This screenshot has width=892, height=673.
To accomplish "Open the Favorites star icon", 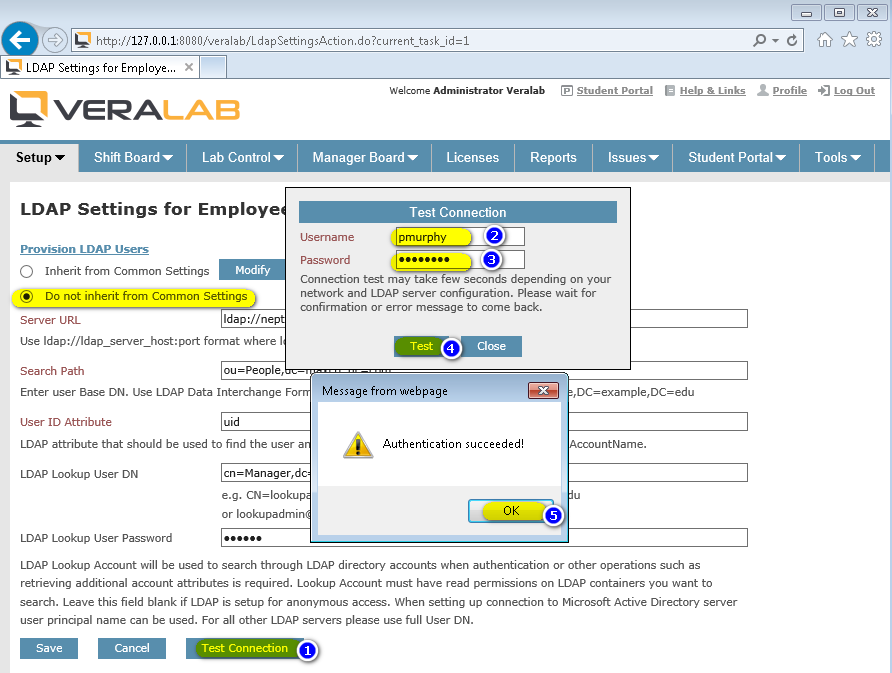I will coord(849,40).
